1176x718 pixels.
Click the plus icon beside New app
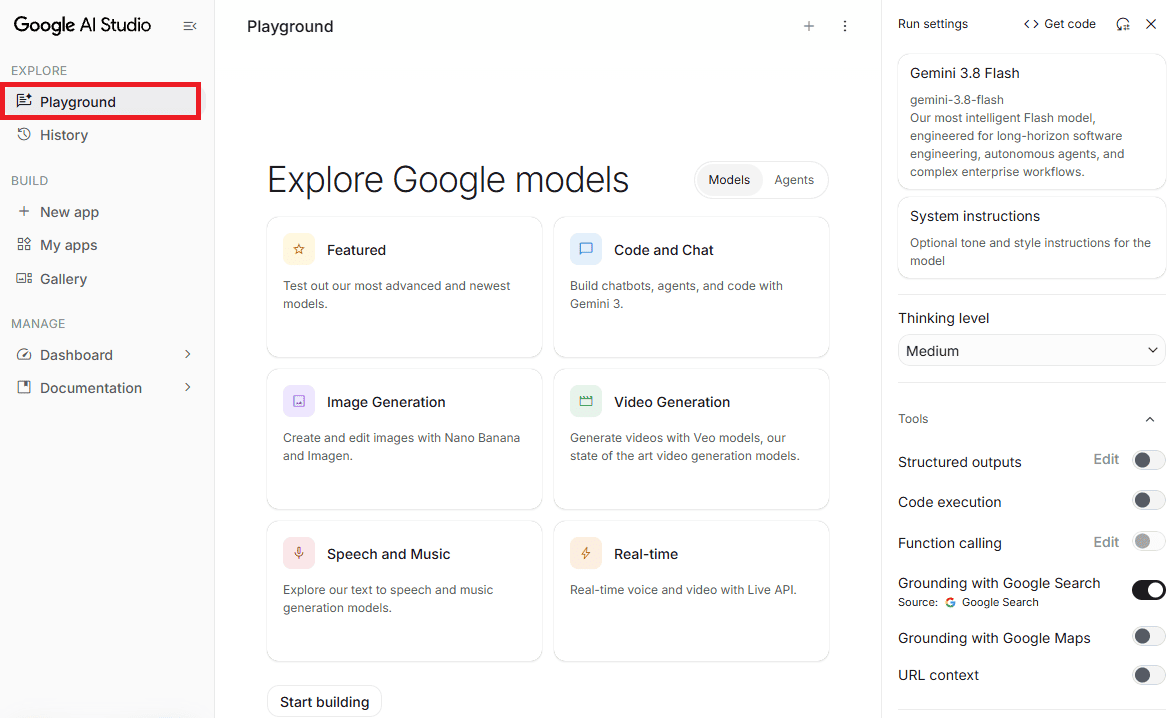[x=24, y=212]
